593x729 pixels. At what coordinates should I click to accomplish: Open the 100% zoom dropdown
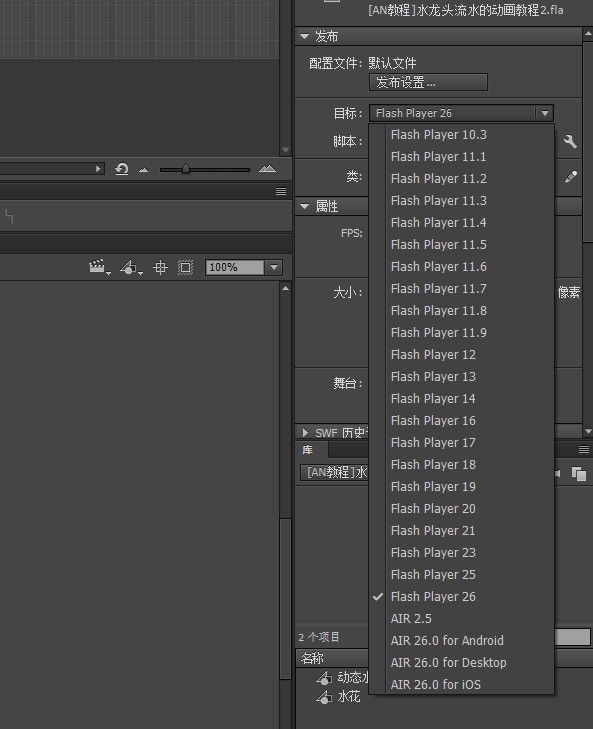pyautogui.click(x=274, y=267)
